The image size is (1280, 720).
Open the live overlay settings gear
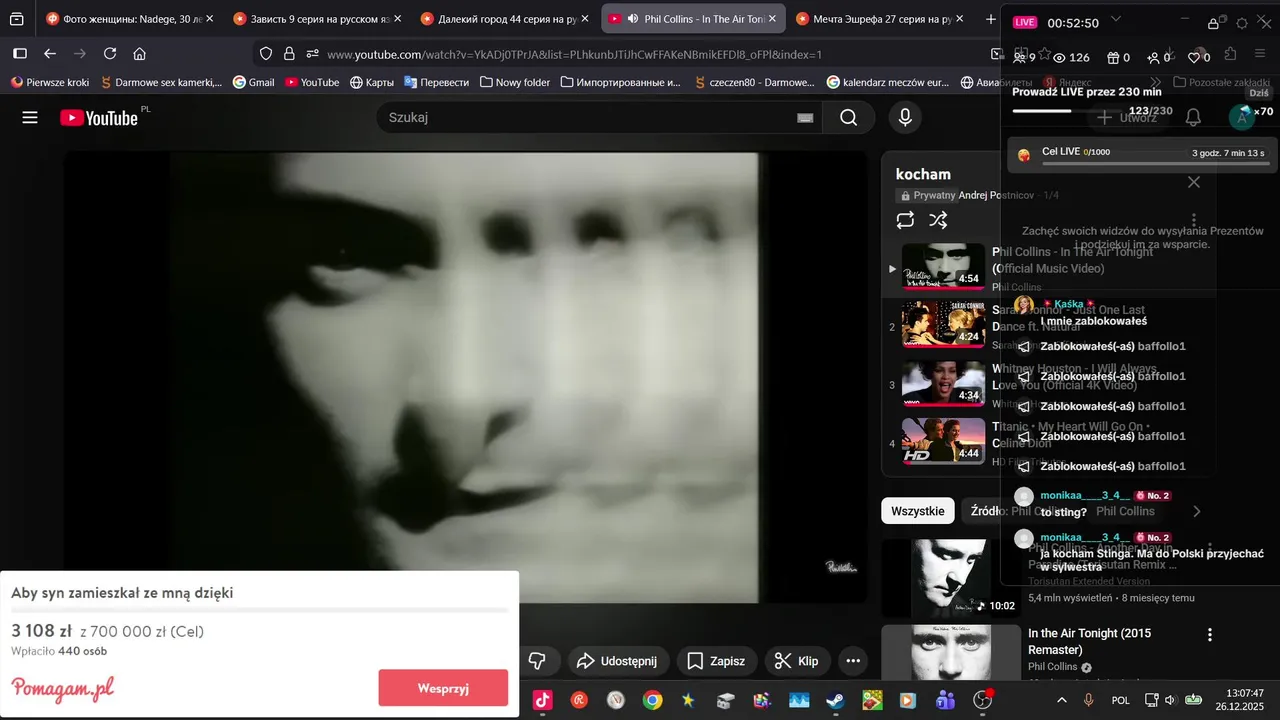(1242, 23)
